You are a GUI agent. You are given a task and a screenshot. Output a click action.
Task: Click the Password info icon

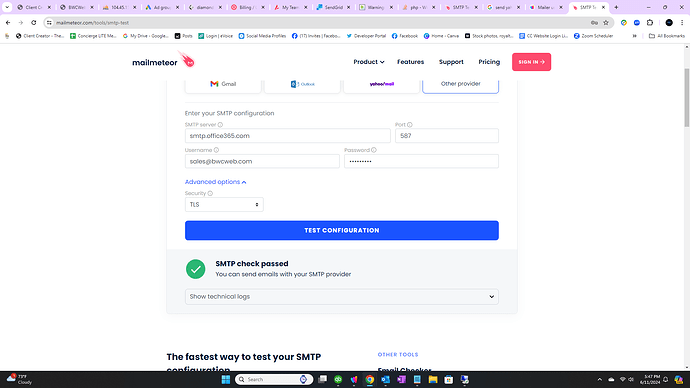[x=374, y=150]
